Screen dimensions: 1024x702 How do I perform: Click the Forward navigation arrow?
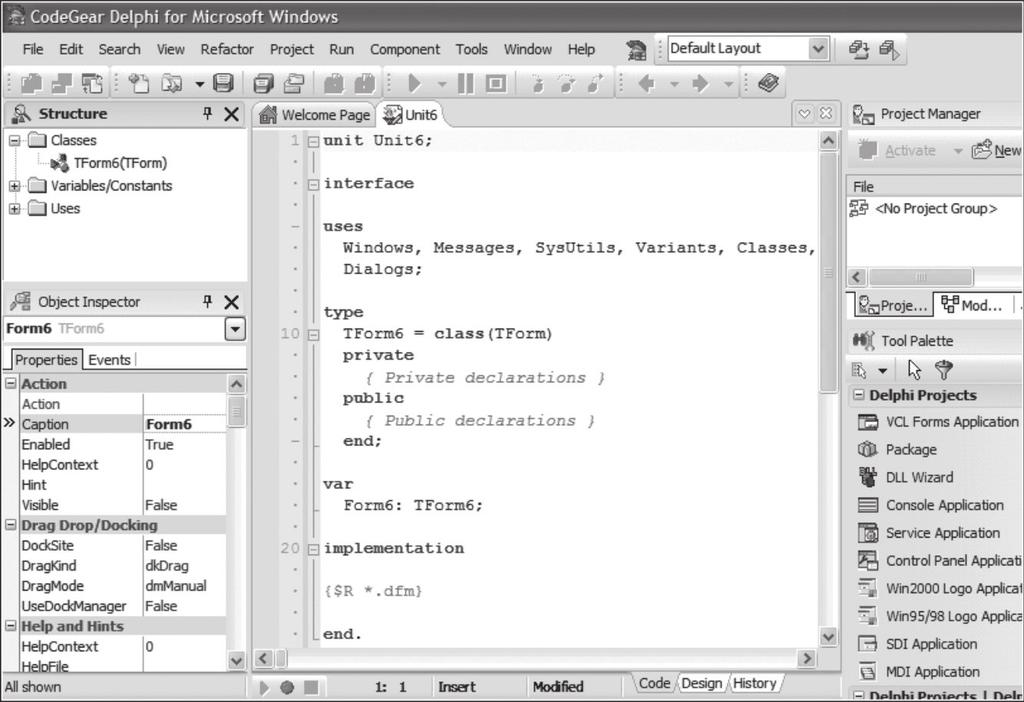pos(700,84)
